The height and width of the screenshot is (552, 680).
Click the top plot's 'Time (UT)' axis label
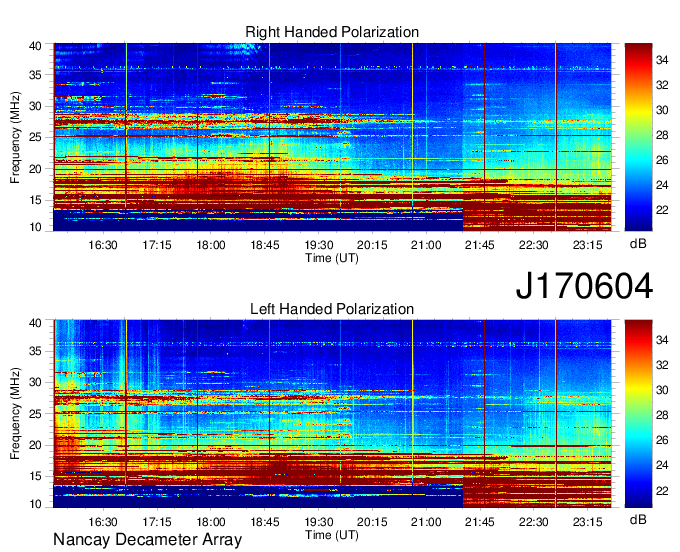[x=332, y=258]
